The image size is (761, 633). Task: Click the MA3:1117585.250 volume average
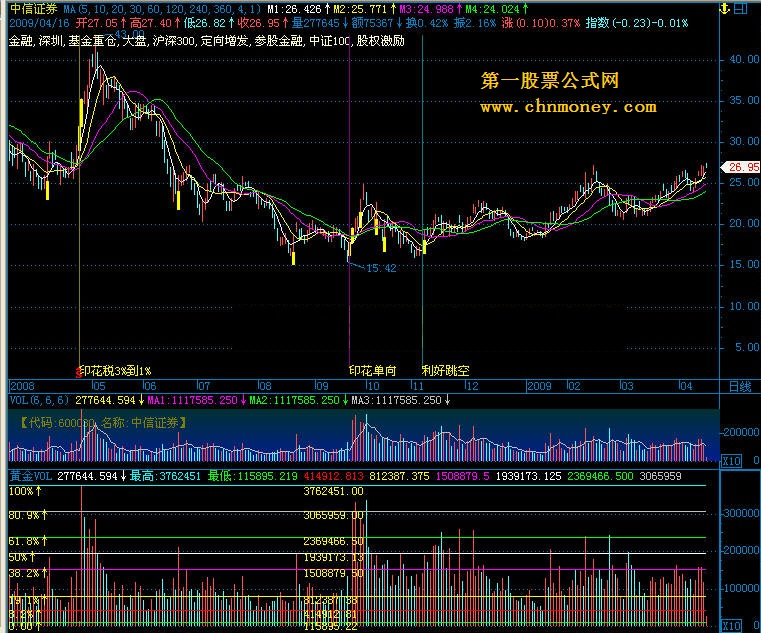400,400
